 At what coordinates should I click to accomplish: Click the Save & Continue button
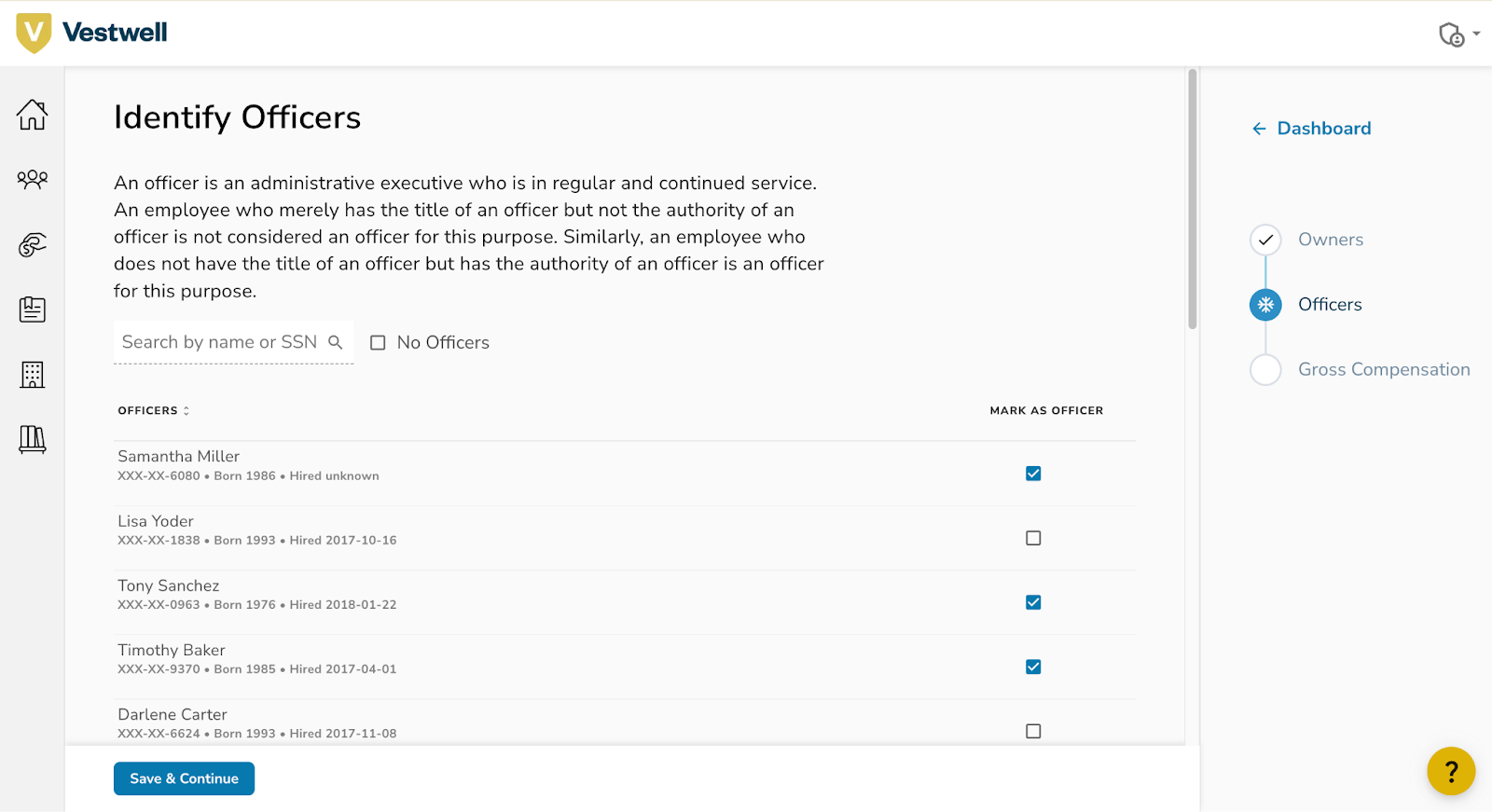pos(184,778)
